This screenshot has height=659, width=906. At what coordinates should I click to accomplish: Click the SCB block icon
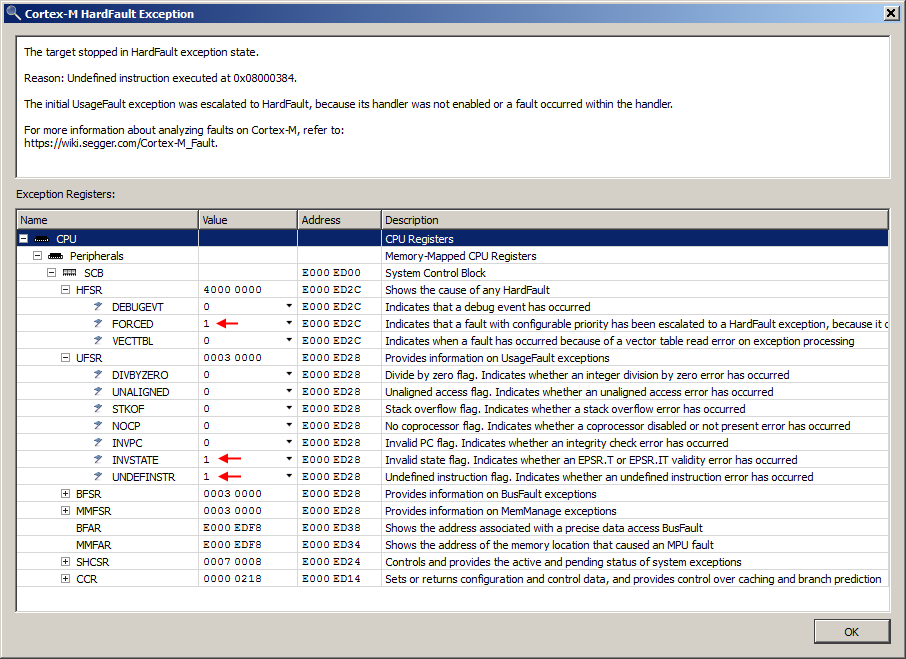point(69,272)
